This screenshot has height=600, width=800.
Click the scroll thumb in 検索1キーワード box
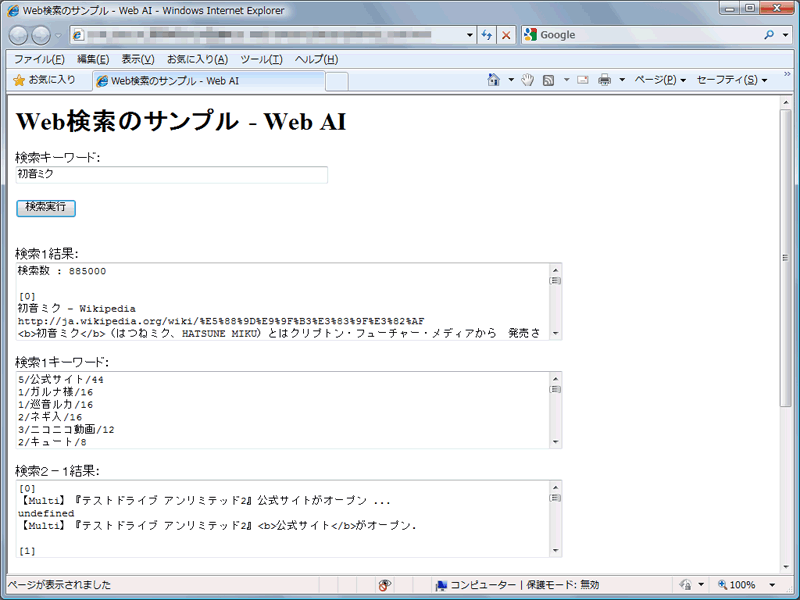pyautogui.click(x=555, y=389)
